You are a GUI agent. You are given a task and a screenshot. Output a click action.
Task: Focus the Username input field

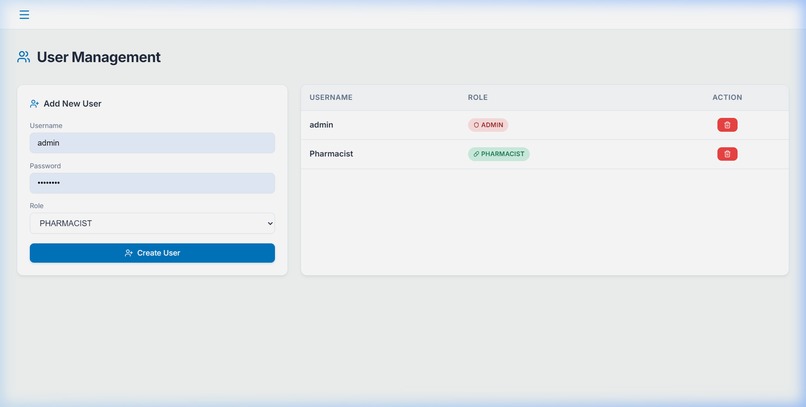pyautogui.click(x=152, y=143)
